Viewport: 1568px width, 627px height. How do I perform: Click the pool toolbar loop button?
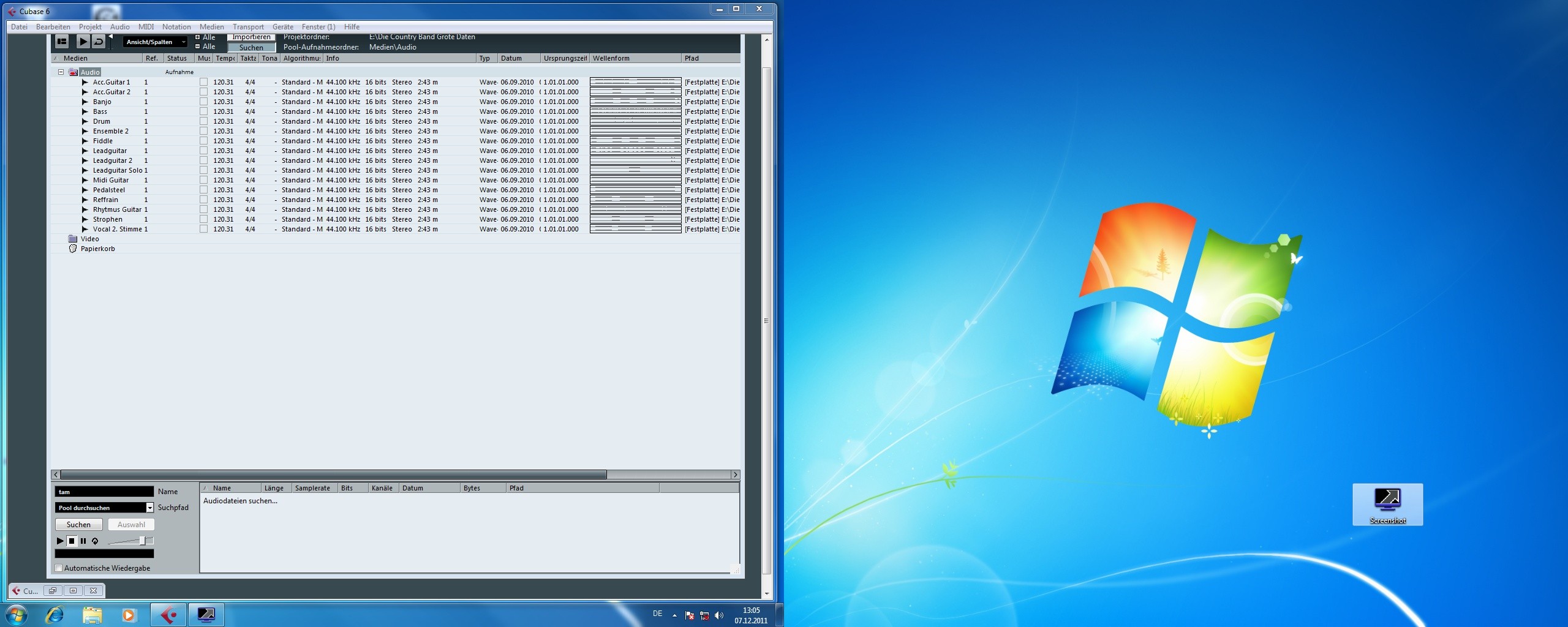[99, 41]
